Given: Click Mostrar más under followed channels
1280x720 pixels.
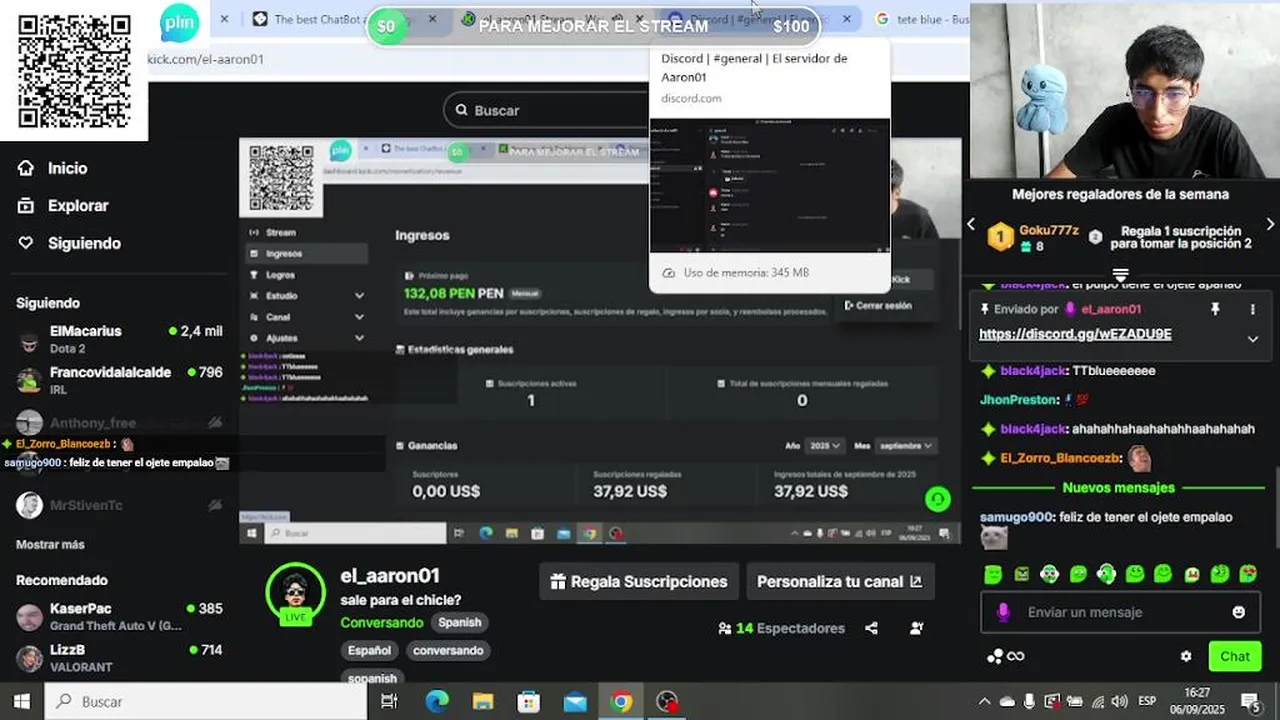Looking at the screenshot, I should coord(50,544).
